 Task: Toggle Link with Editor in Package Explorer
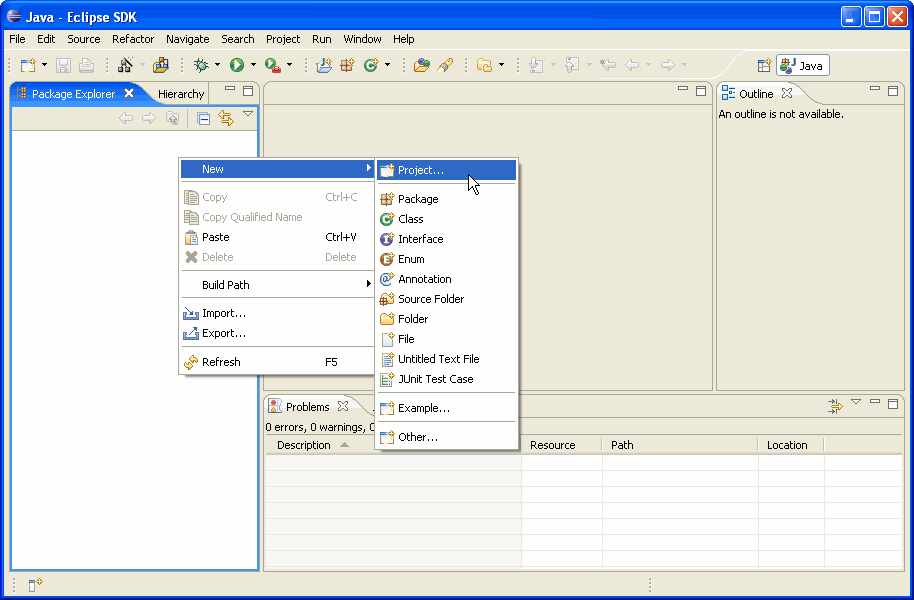pos(226,118)
